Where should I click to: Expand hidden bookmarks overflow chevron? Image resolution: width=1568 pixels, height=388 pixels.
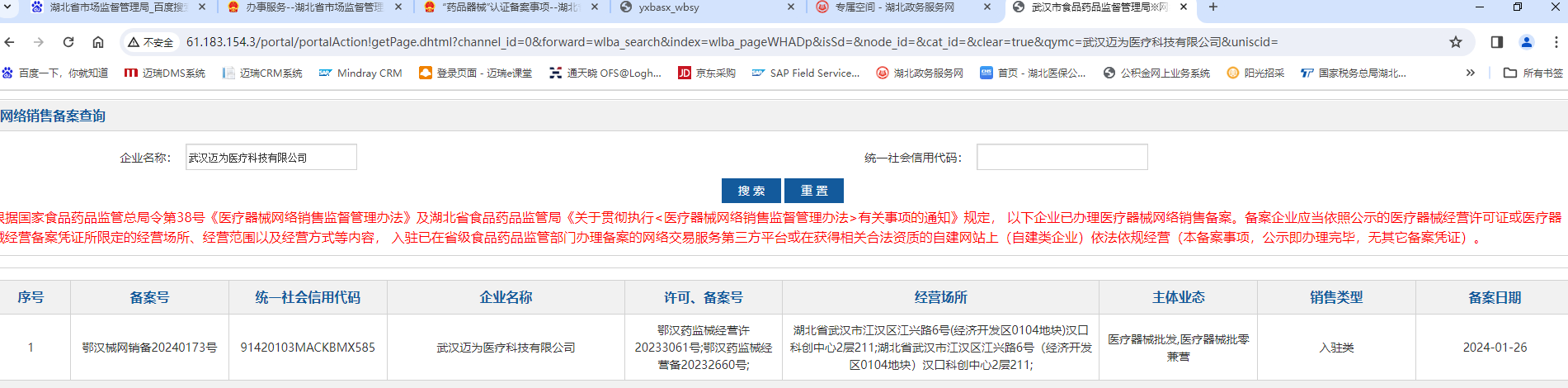click(1470, 73)
